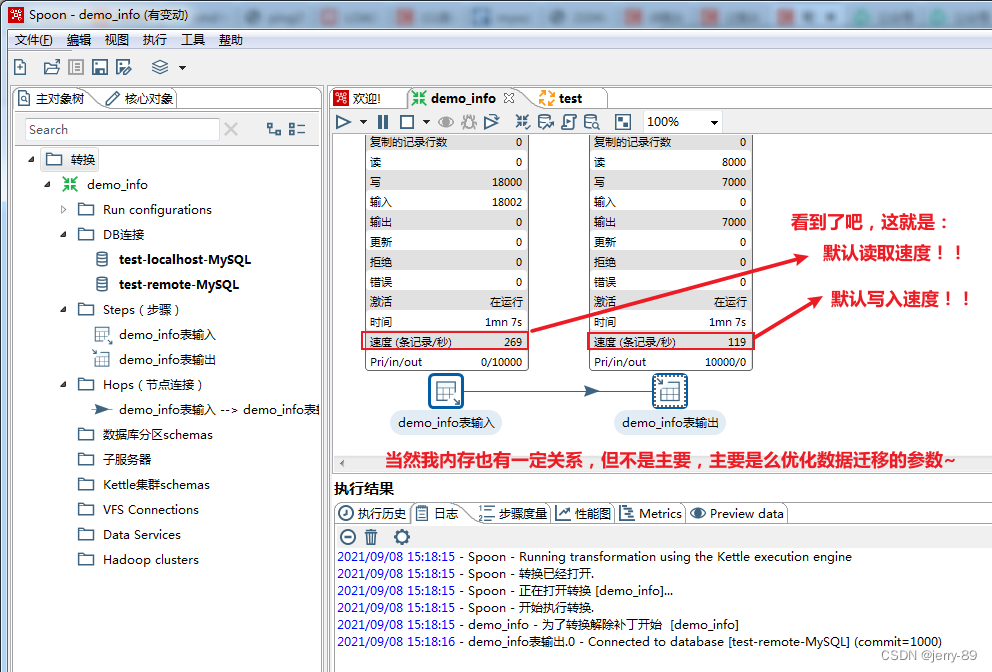Pause the running transformation
The height and width of the screenshot is (672, 992).
[383, 121]
